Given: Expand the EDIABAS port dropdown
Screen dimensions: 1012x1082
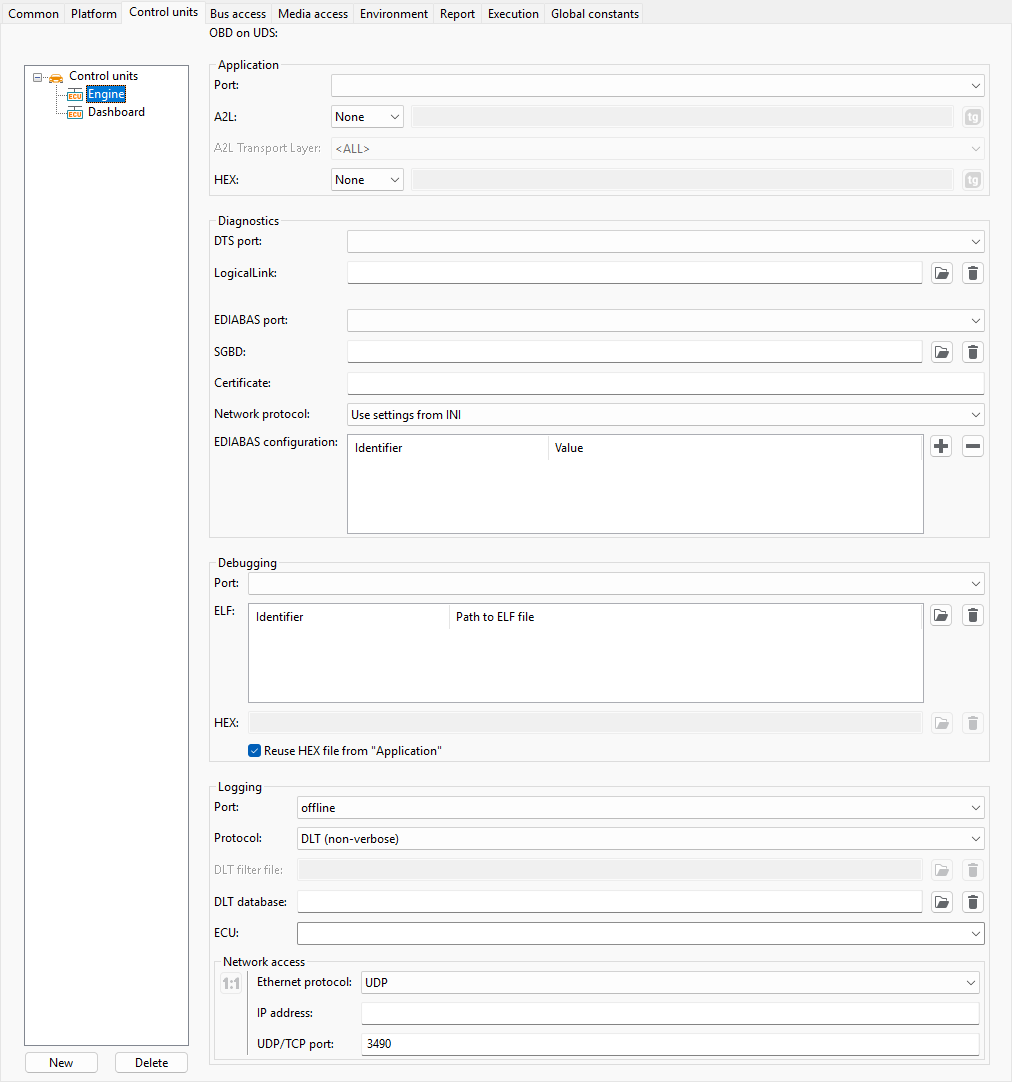Looking at the screenshot, I should pyautogui.click(x=666, y=320).
